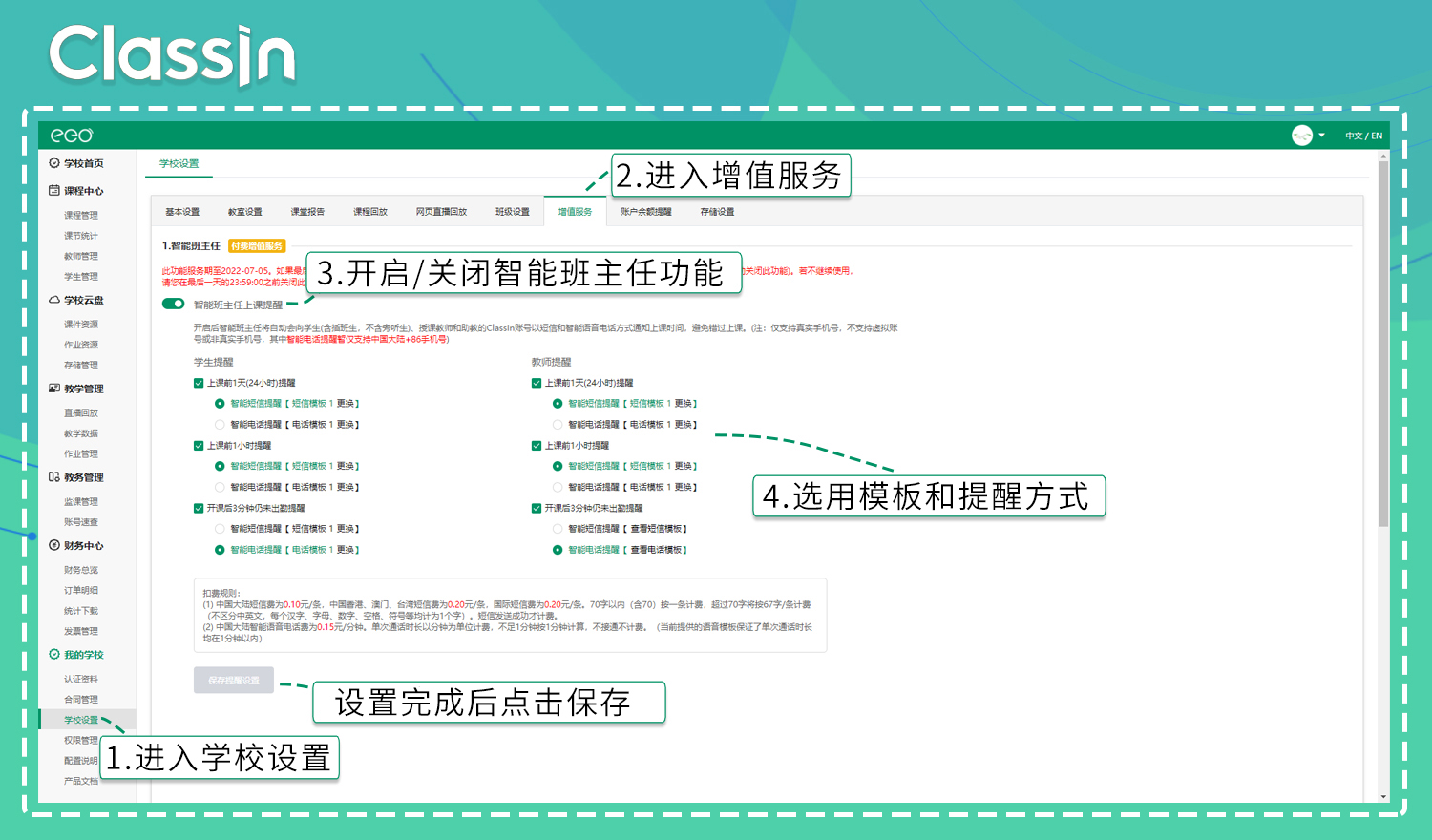The height and width of the screenshot is (840, 1432).
Task: Click the 我的学校 section icon
Action: [x=54, y=655]
